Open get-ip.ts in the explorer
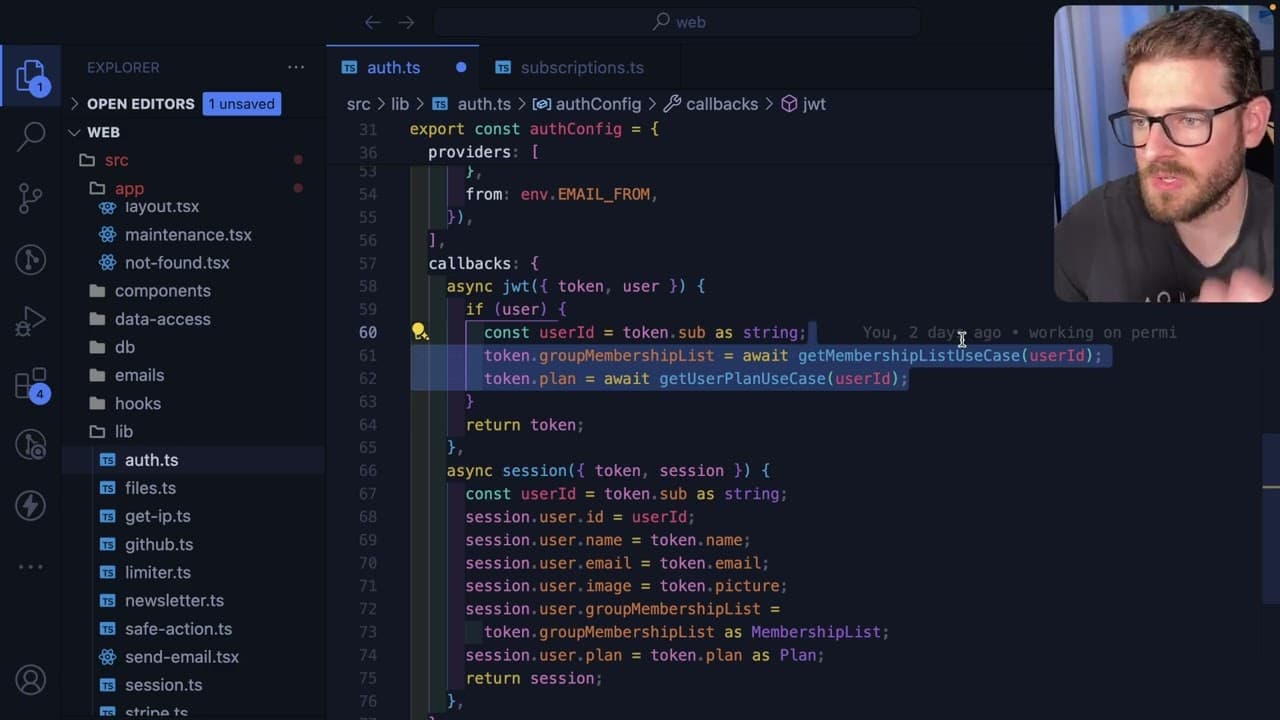Image resolution: width=1280 pixels, height=720 pixels. pyautogui.click(x=157, y=516)
